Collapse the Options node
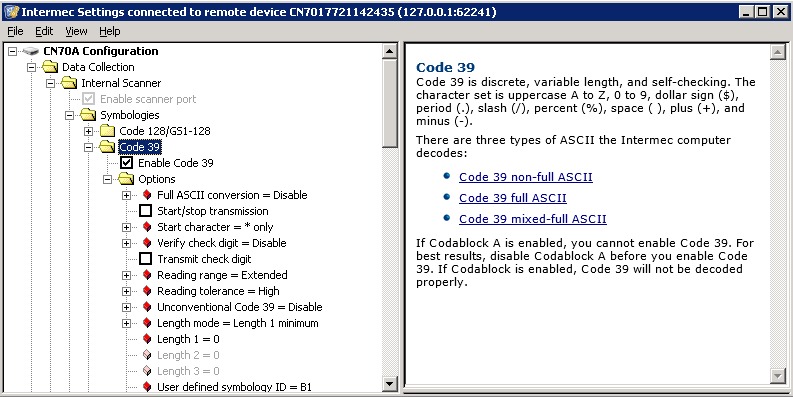 [107, 179]
